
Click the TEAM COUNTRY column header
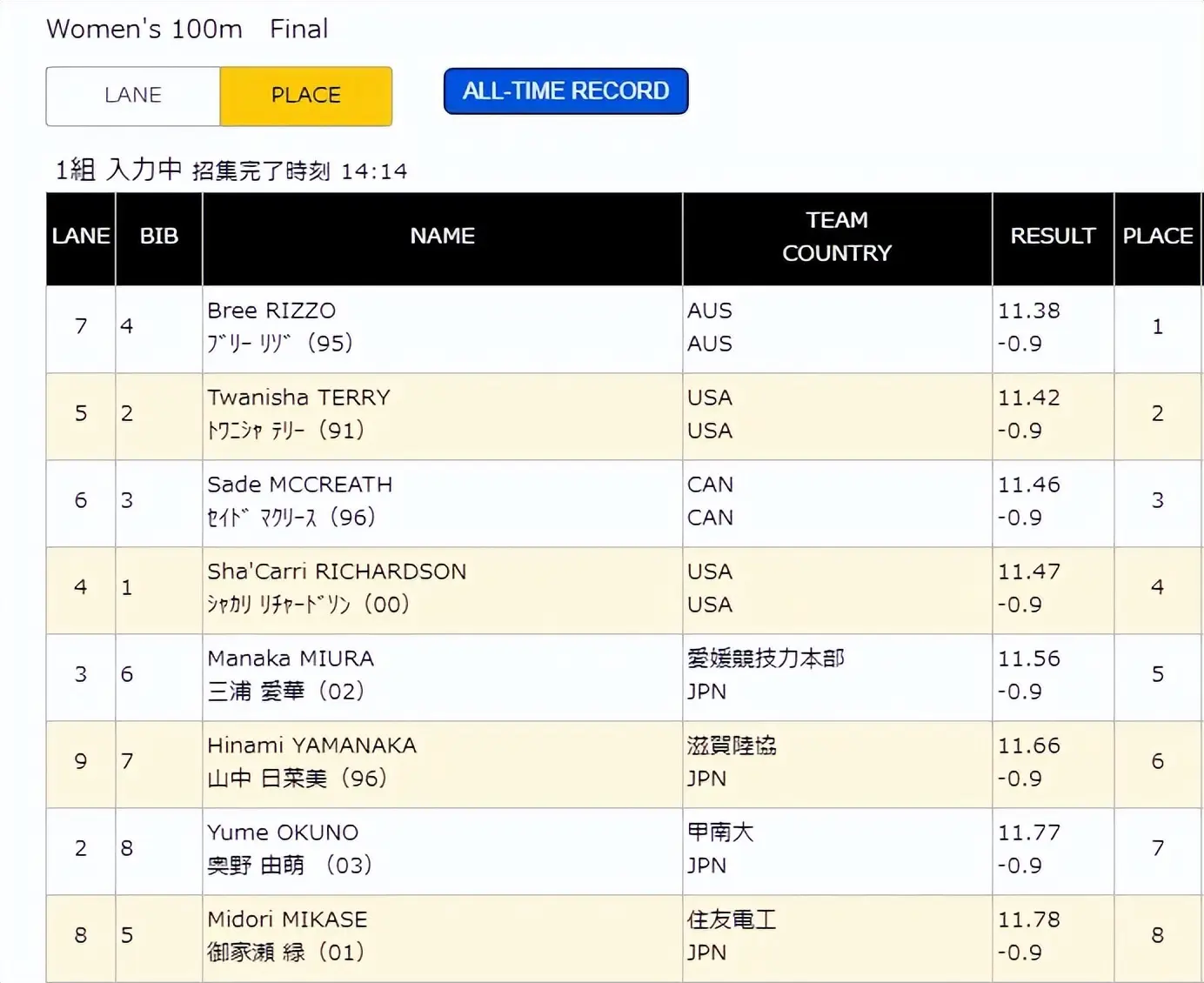pos(836,237)
